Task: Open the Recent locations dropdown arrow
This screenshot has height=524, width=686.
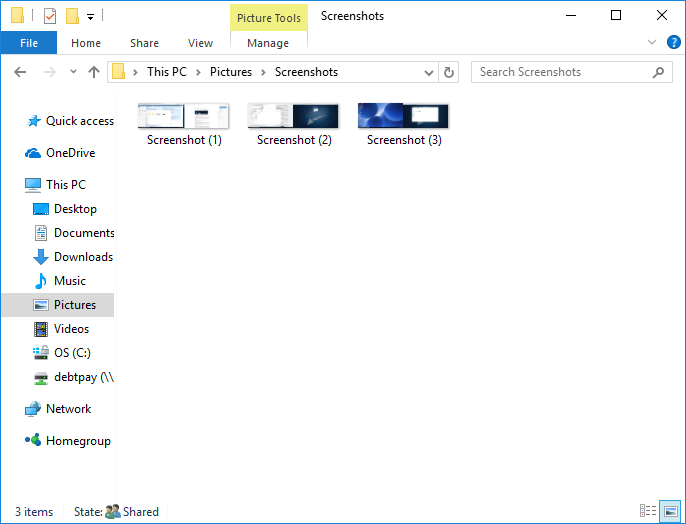Action: (74, 71)
